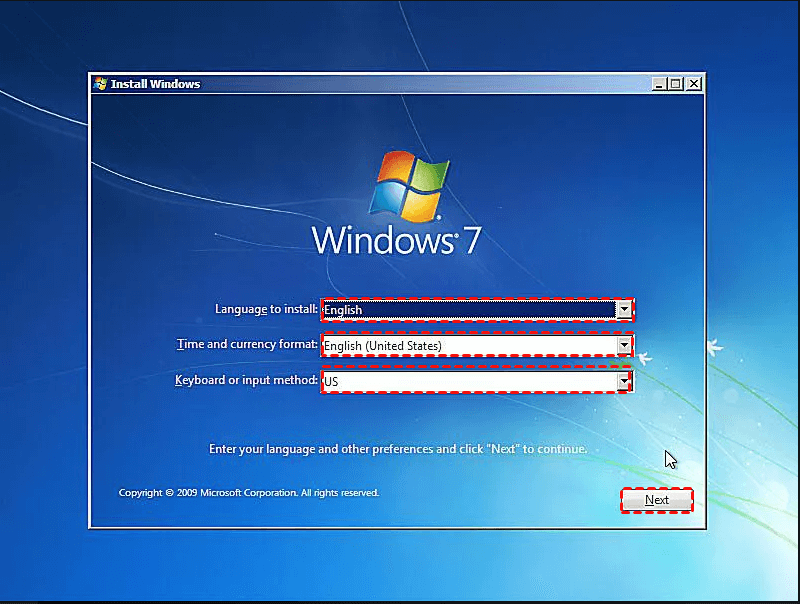This screenshot has height=604, width=800.
Task: Click the Install Windows title bar icon
Action: pyautogui.click(x=101, y=84)
